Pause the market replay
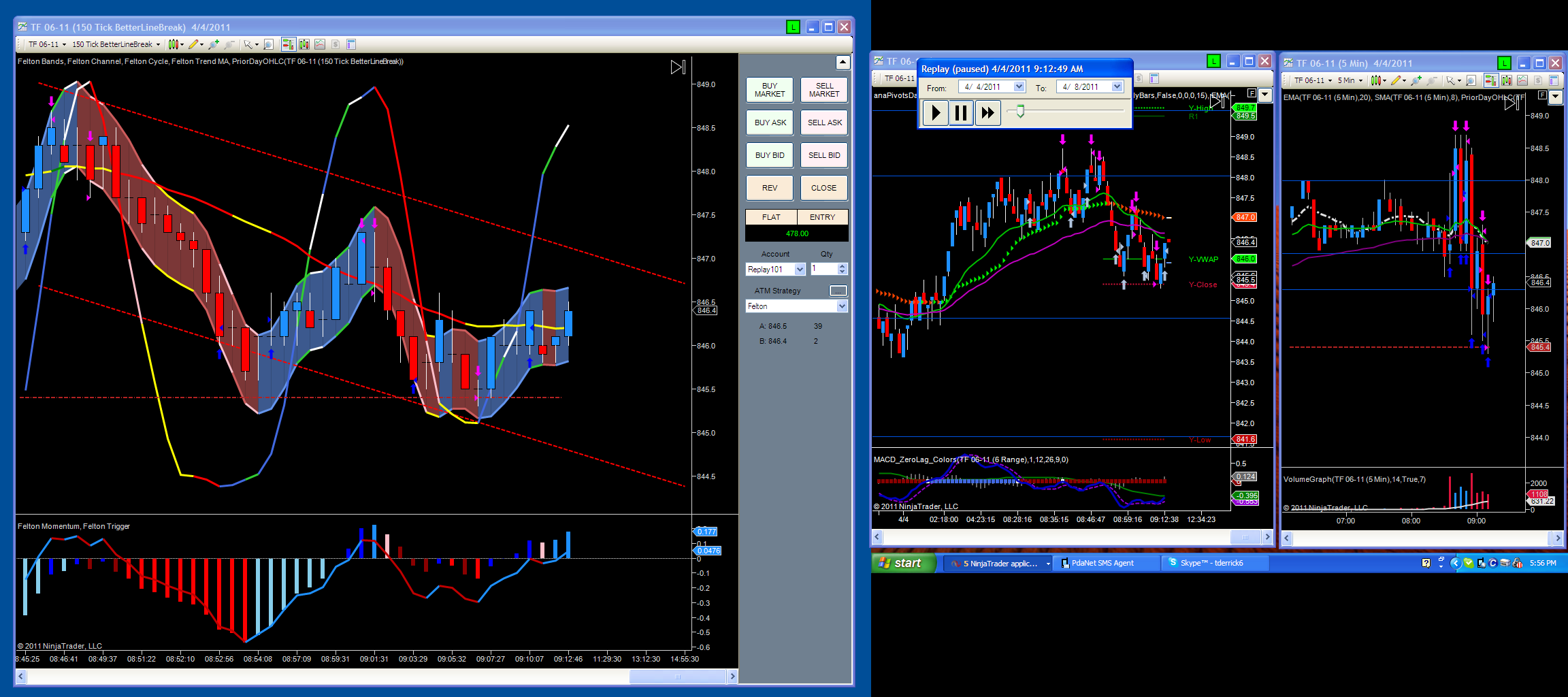Screen dimensions: 1568x697 pyautogui.click(x=961, y=112)
